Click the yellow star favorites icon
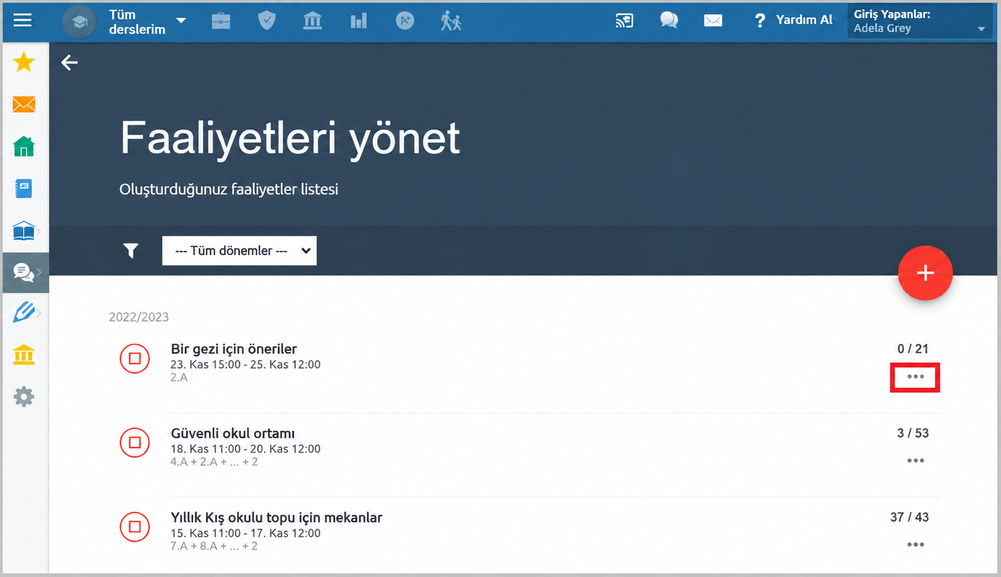 (24, 62)
